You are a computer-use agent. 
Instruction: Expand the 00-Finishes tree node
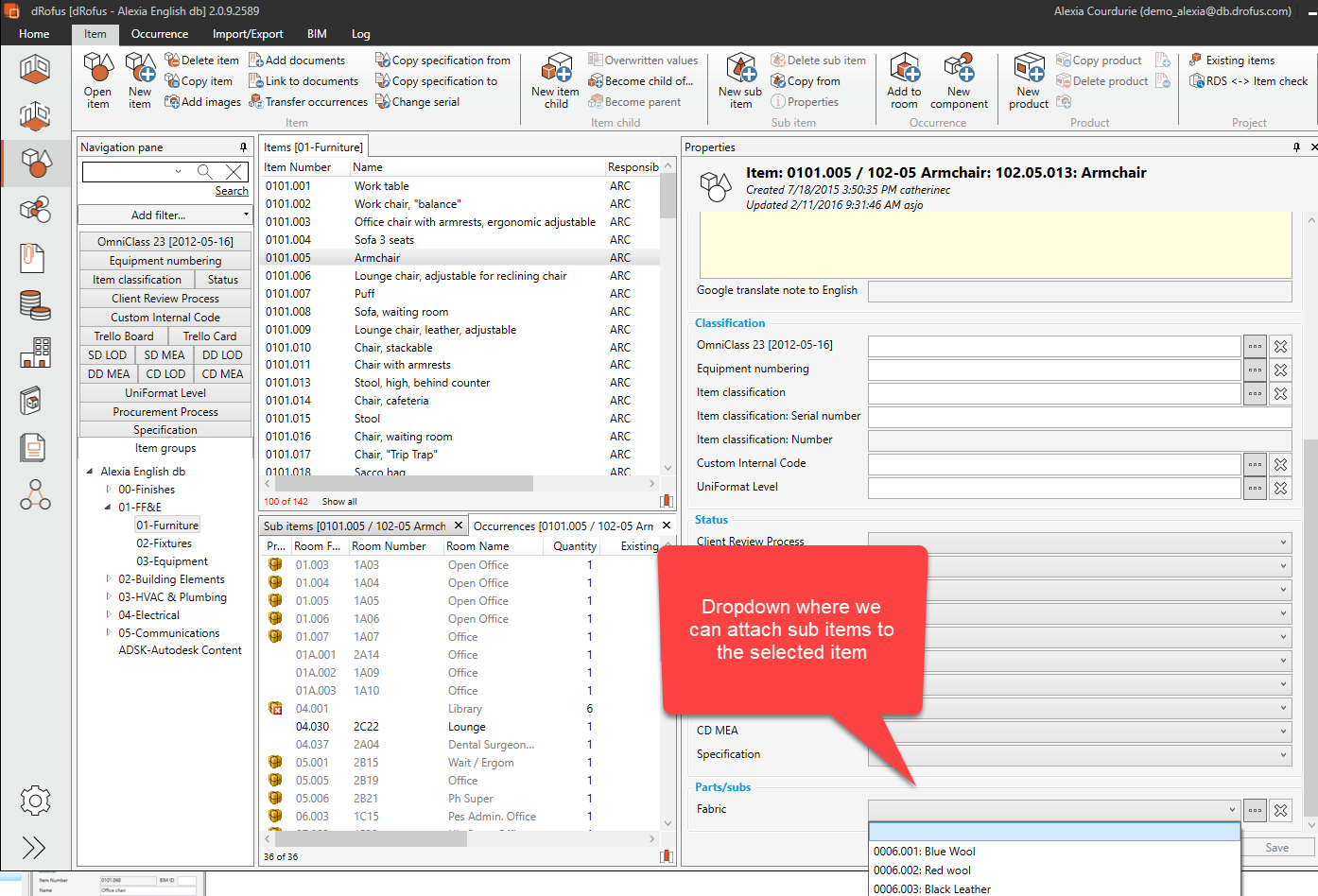[109, 490]
